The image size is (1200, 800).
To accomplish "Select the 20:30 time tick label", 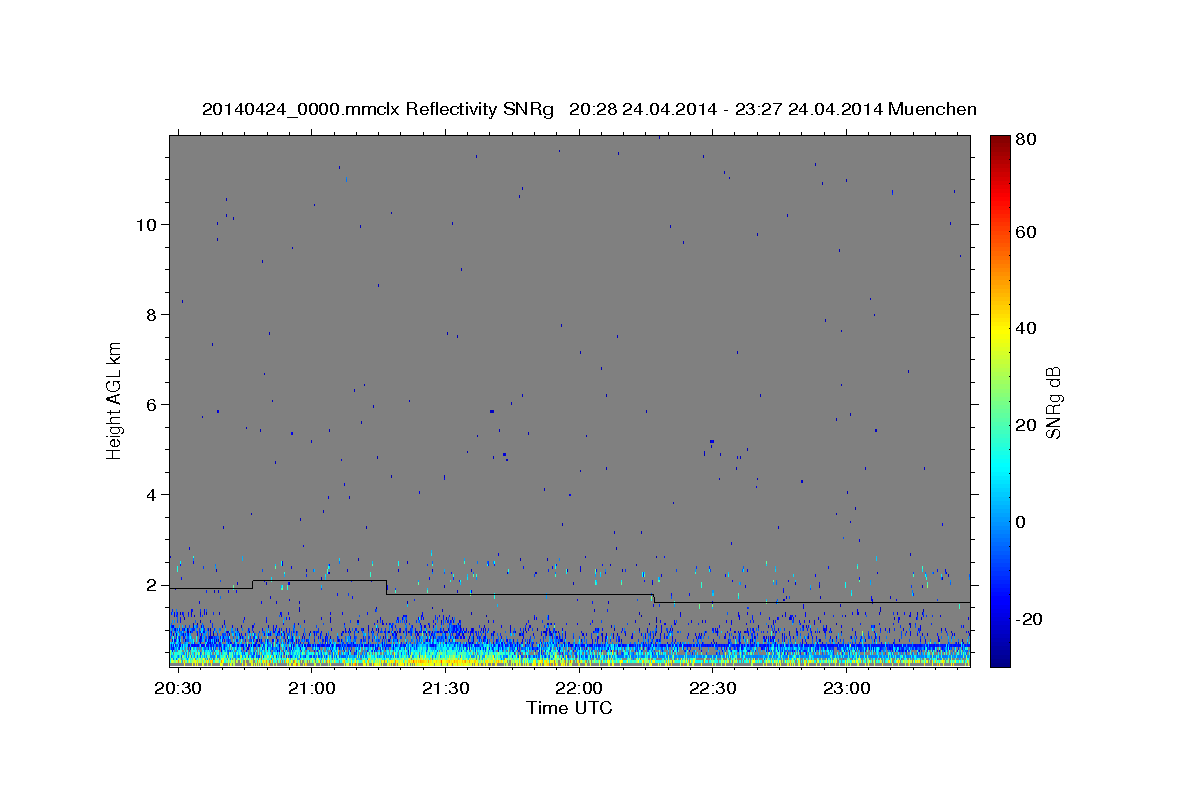I will pos(178,689).
